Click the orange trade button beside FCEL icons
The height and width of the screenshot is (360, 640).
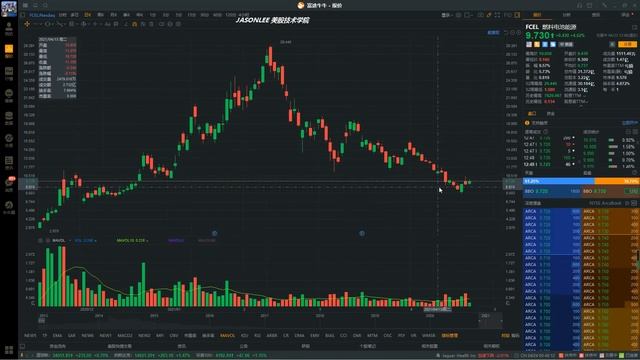[x=627, y=44]
